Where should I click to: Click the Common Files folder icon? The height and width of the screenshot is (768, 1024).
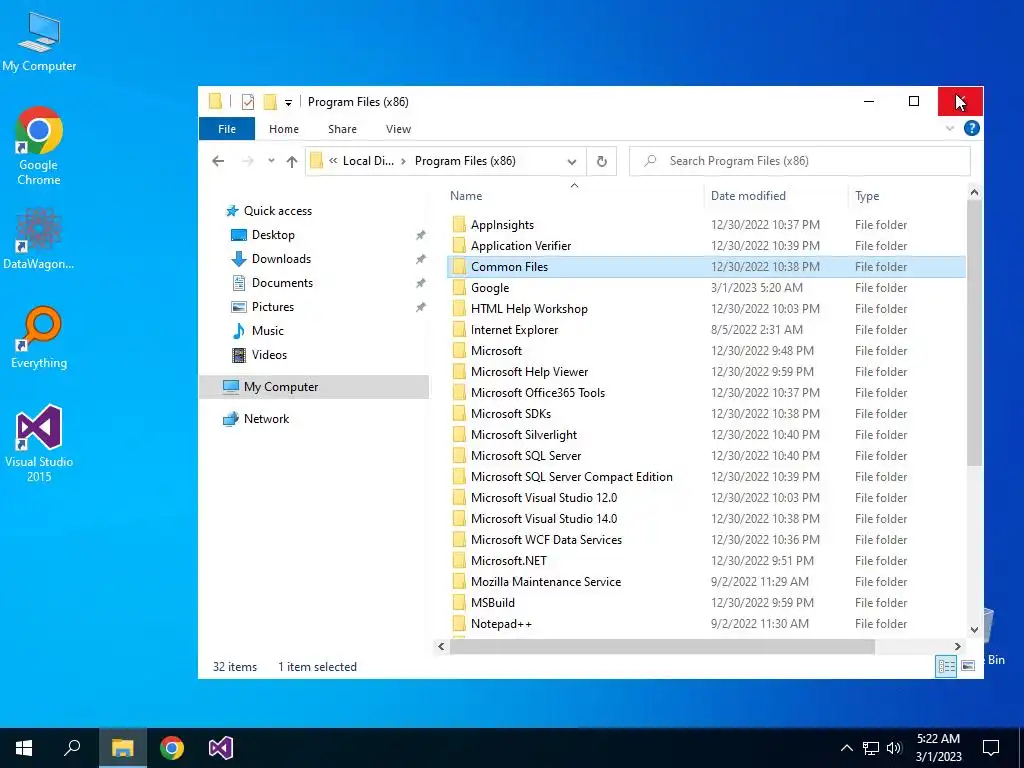coord(459,266)
